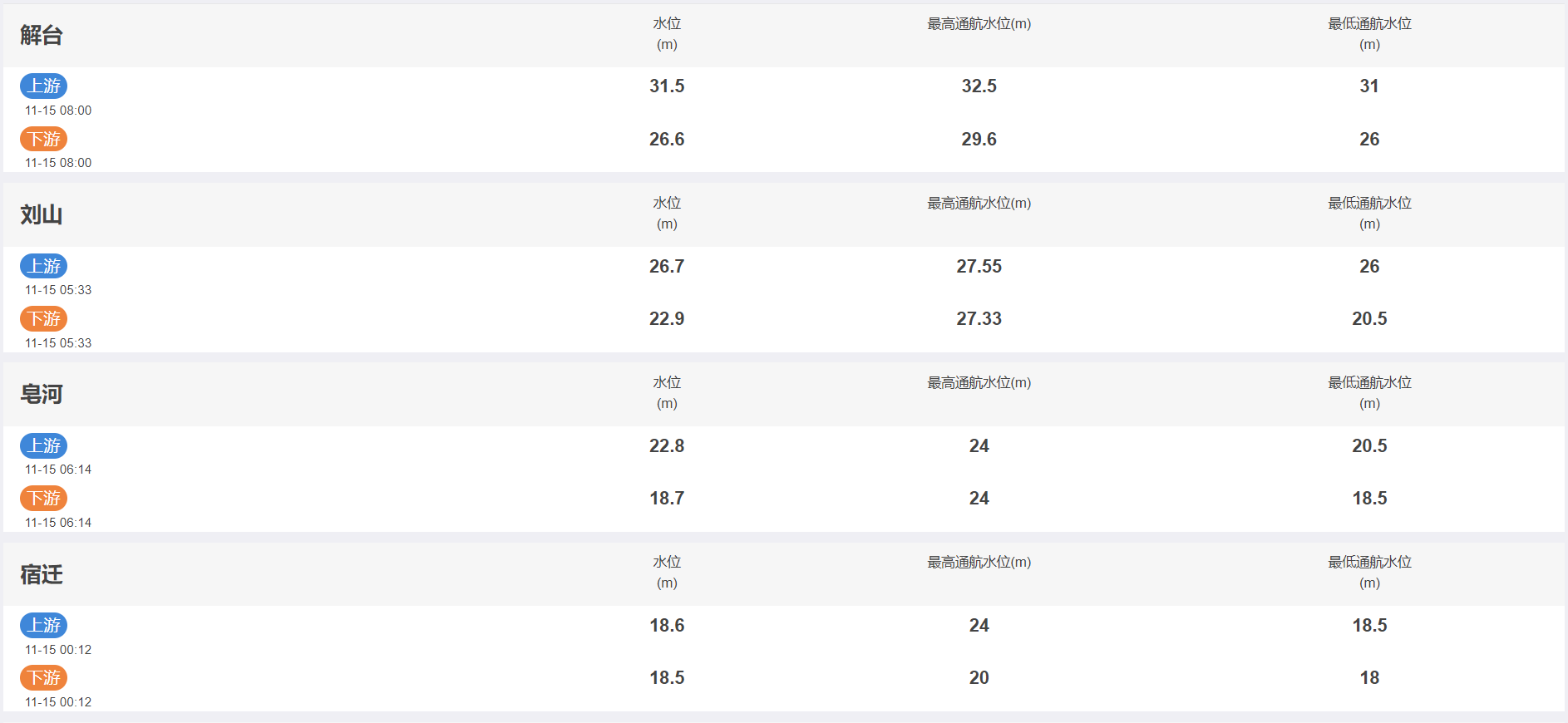The width and height of the screenshot is (1568, 723).
Task: Select 解台 downstream max level 29.6
Action: tap(979, 139)
